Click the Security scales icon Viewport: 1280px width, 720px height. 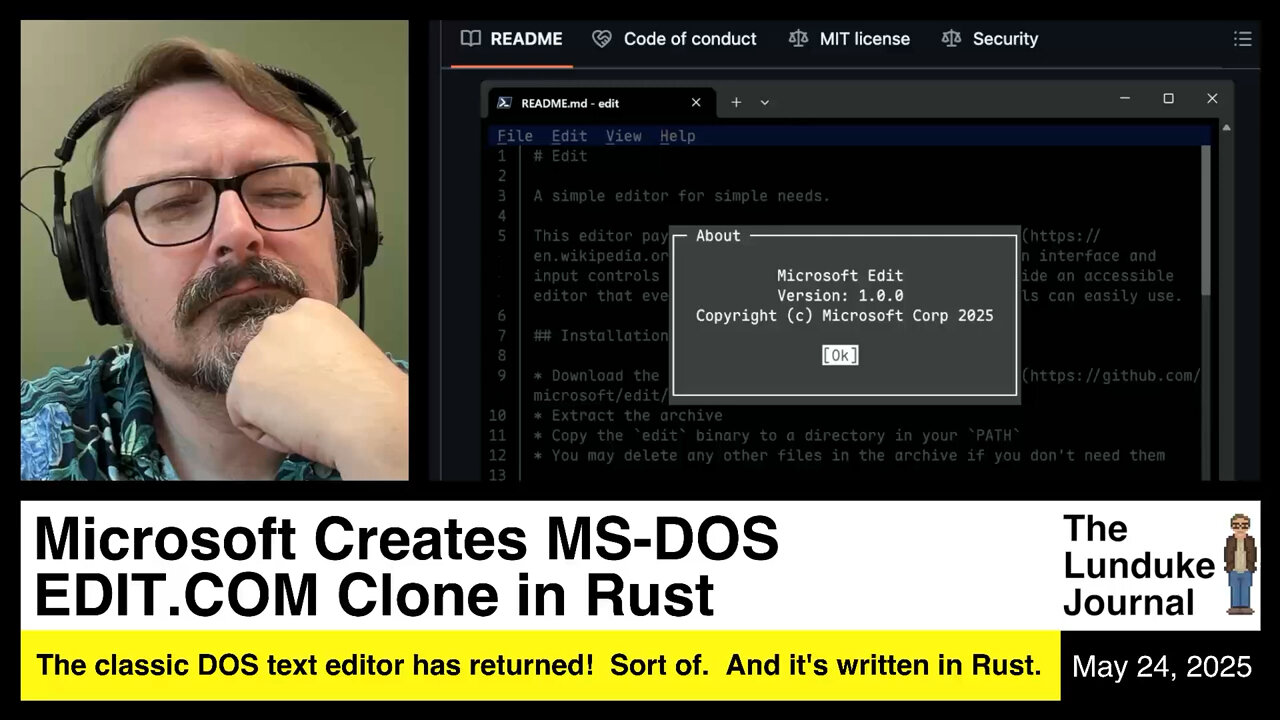(x=951, y=39)
